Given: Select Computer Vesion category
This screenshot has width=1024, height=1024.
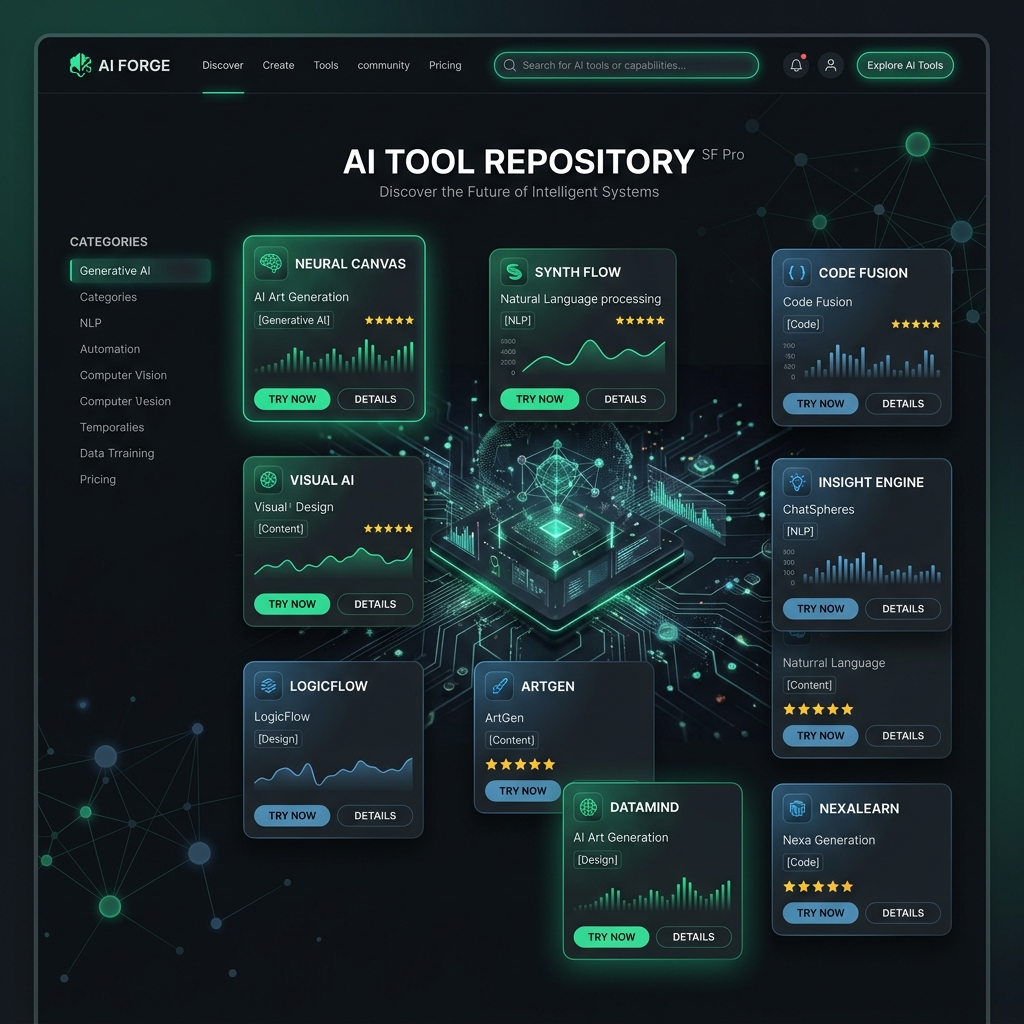Looking at the screenshot, I should tap(125, 401).
